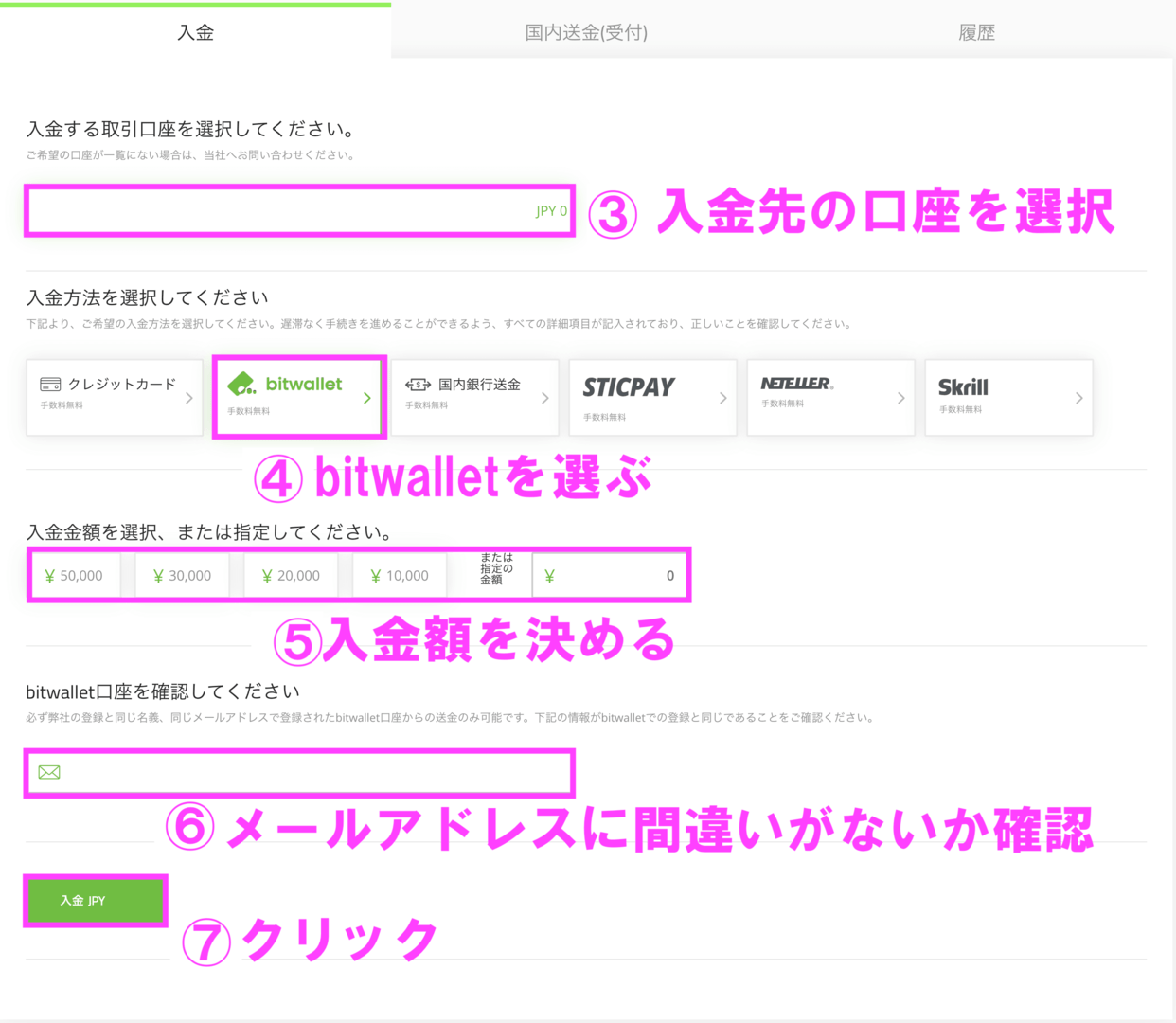Select the STICPAY payment method

coord(653,397)
